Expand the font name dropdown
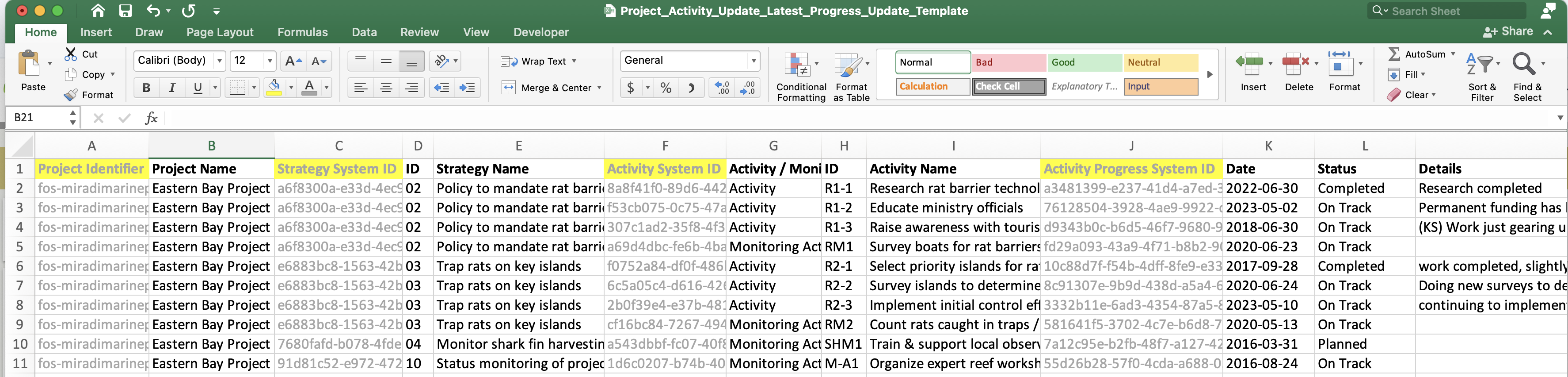The width and height of the screenshot is (1568, 377). [220, 60]
